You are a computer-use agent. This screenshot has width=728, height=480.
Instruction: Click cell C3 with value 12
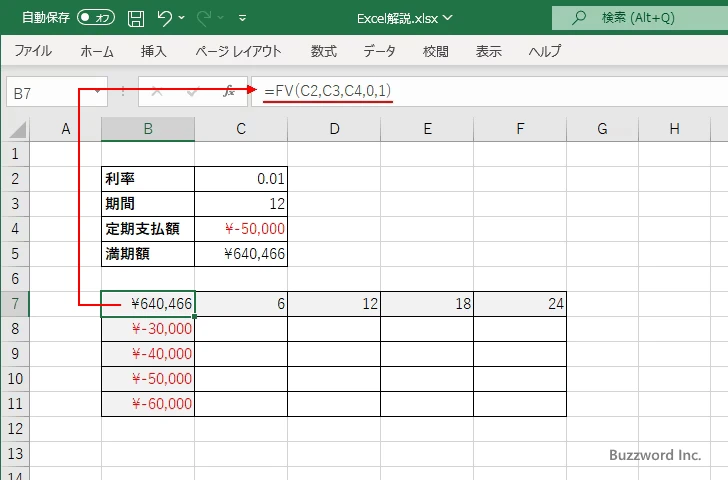tap(241, 204)
